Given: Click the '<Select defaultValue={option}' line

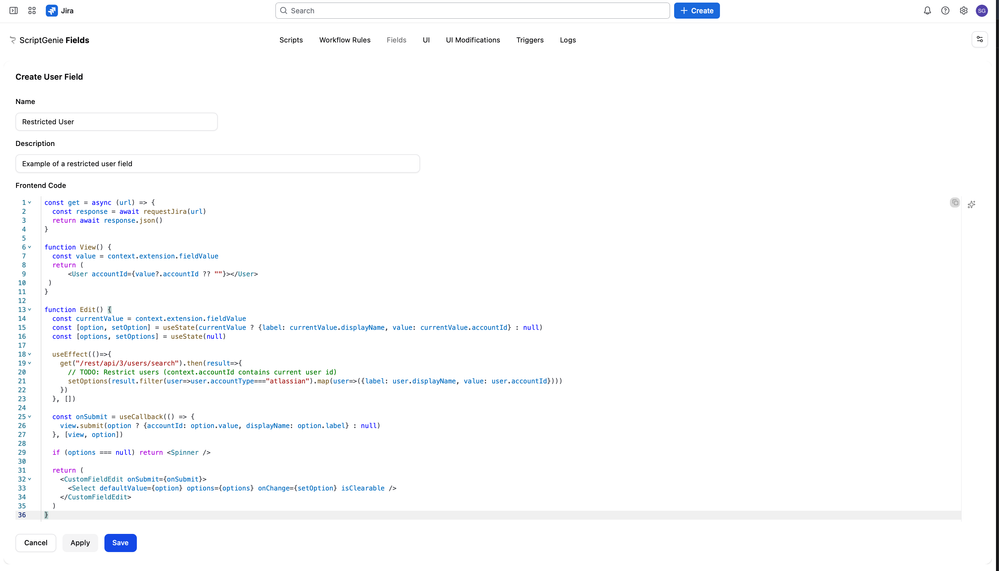Looking at the screenshot, I should [232, 488].
